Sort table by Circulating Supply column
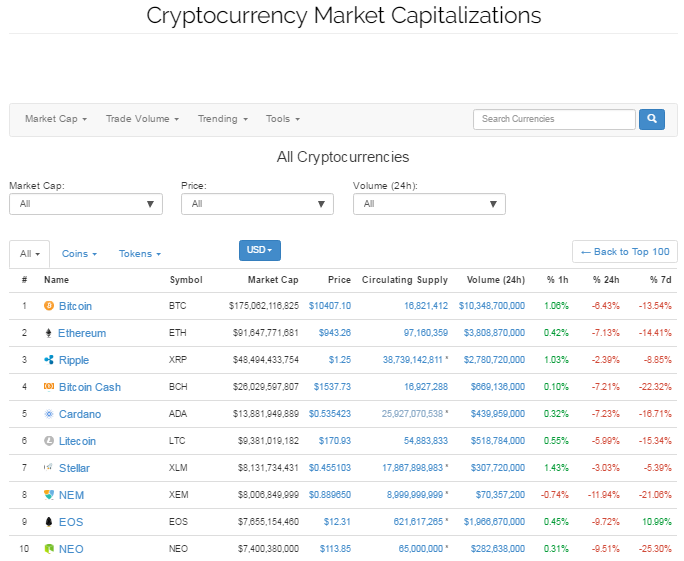Image resolution: width=684 pixels, height=561 pixels. tap(404, 280)
